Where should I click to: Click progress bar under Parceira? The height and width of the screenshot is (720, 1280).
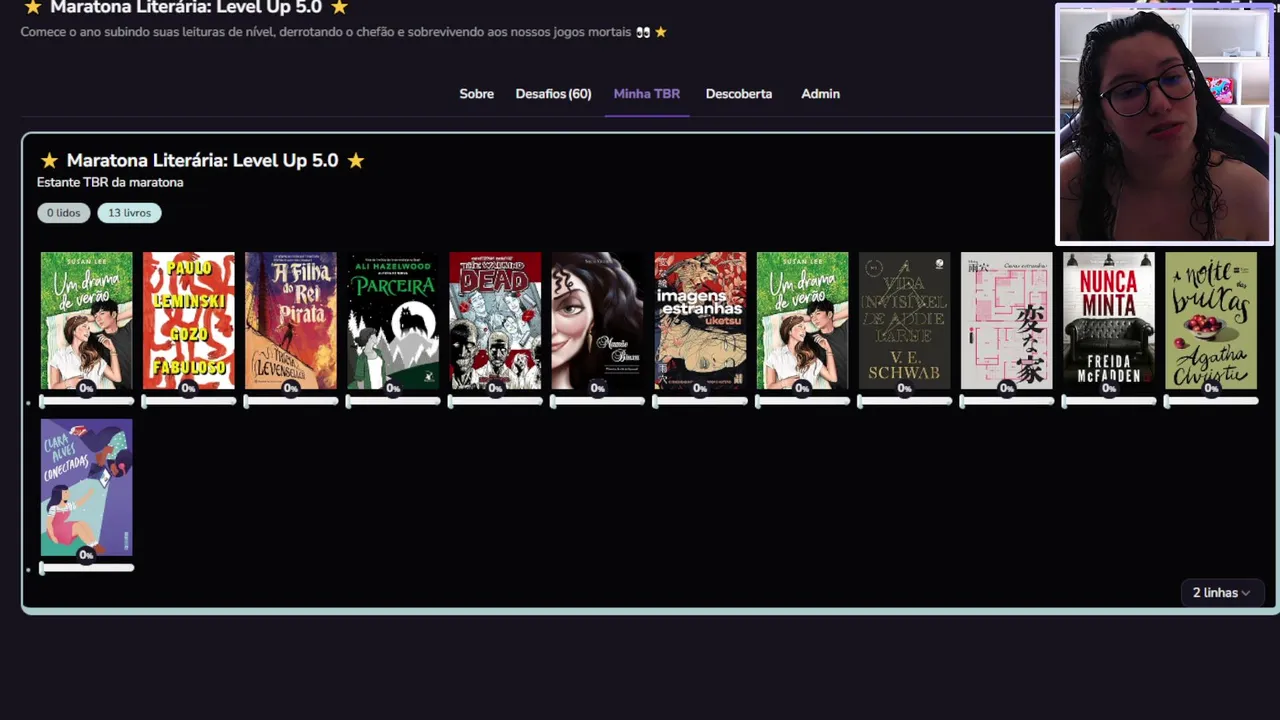[x=393, y=401]
